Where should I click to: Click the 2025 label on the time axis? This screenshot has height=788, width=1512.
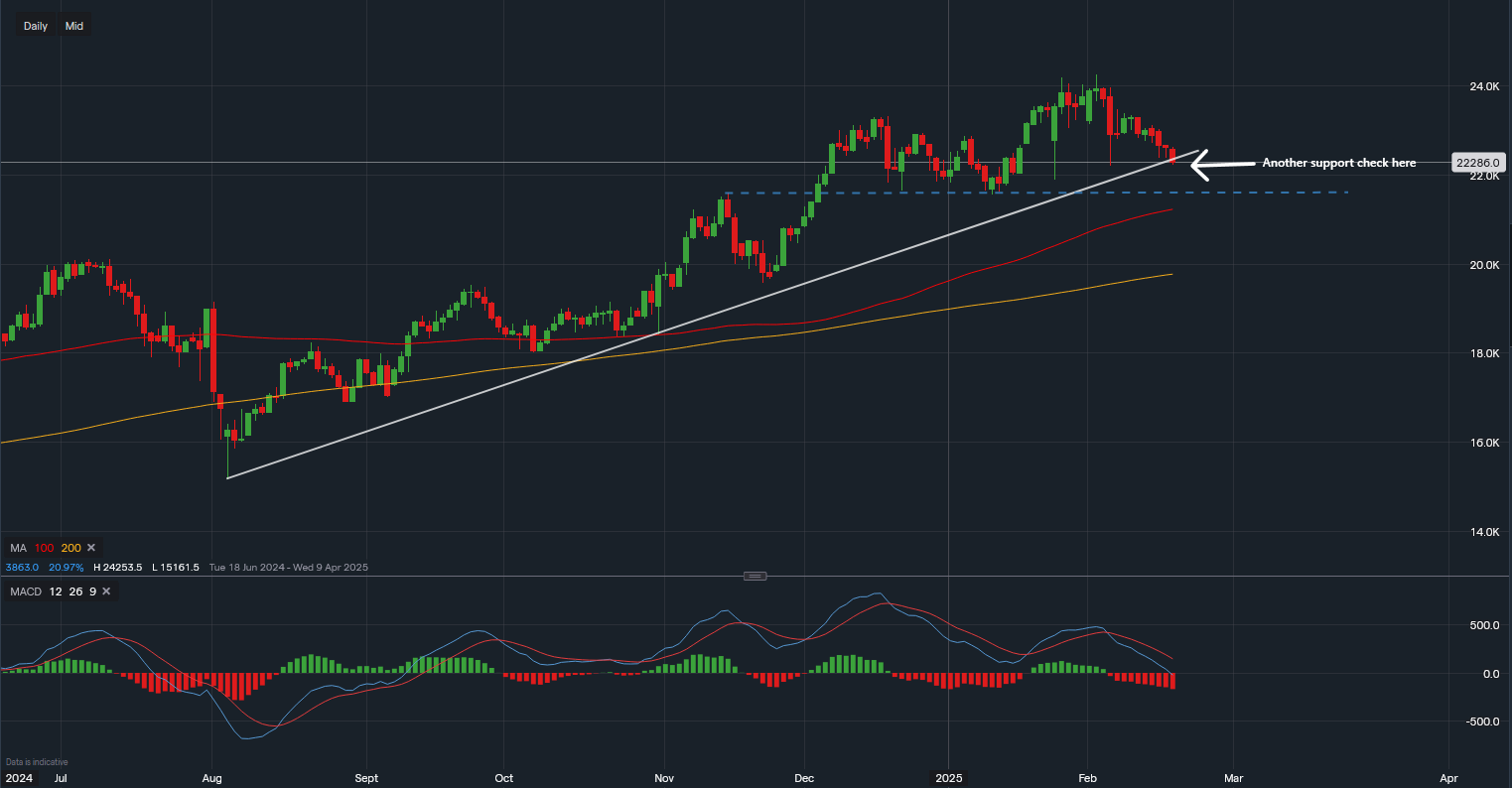click(949, 778)
